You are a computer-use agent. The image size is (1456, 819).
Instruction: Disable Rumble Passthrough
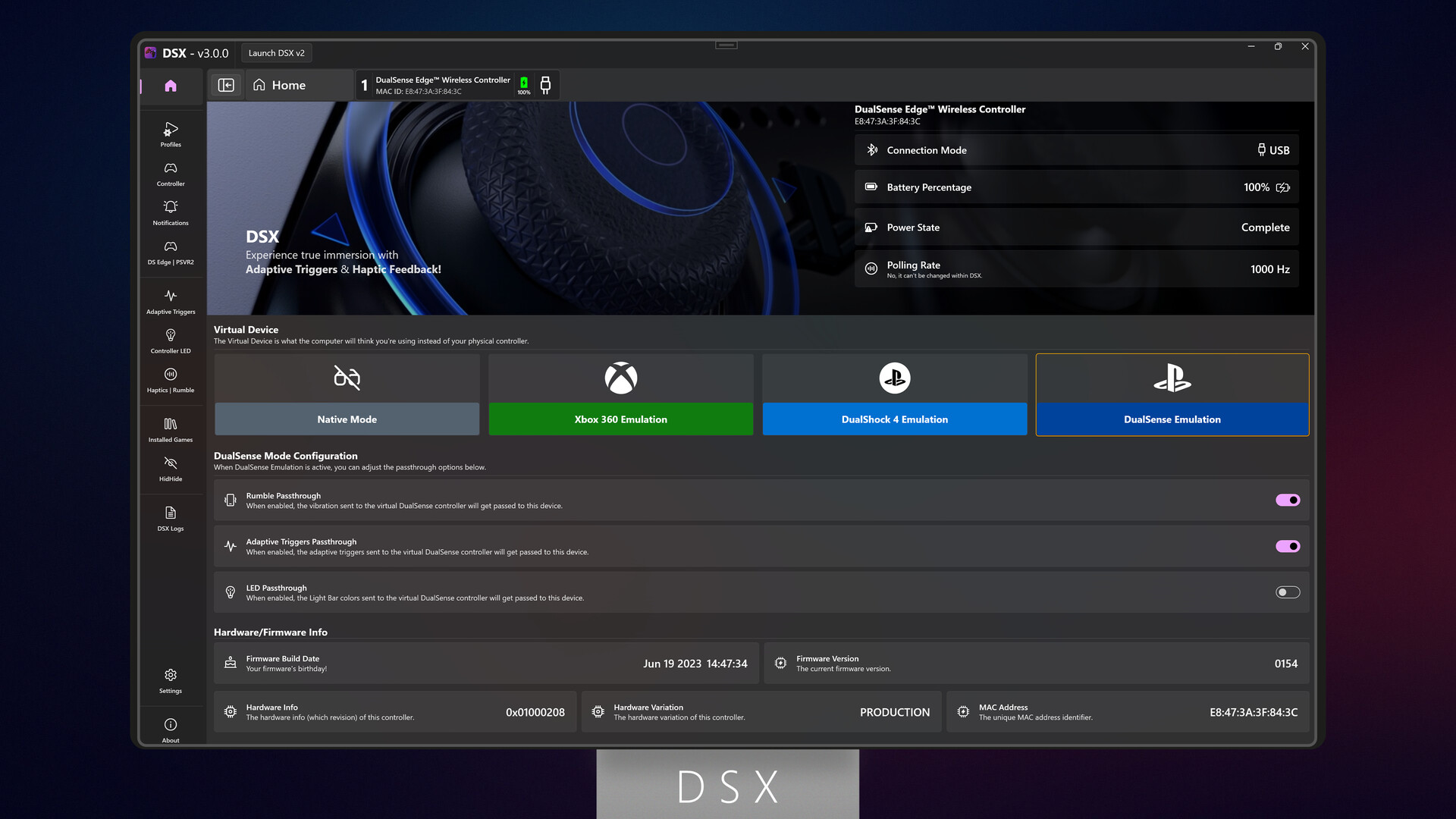tap(1287, 500)
